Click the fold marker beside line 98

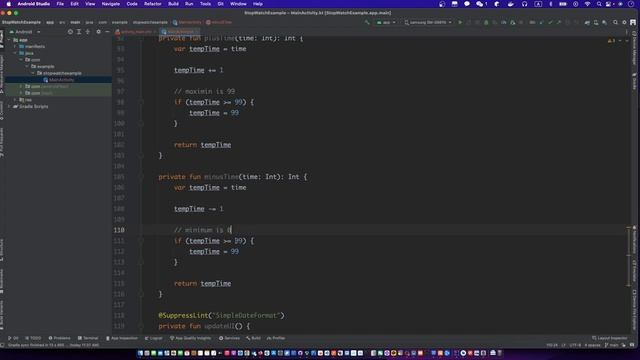click(x=141, y=102)
